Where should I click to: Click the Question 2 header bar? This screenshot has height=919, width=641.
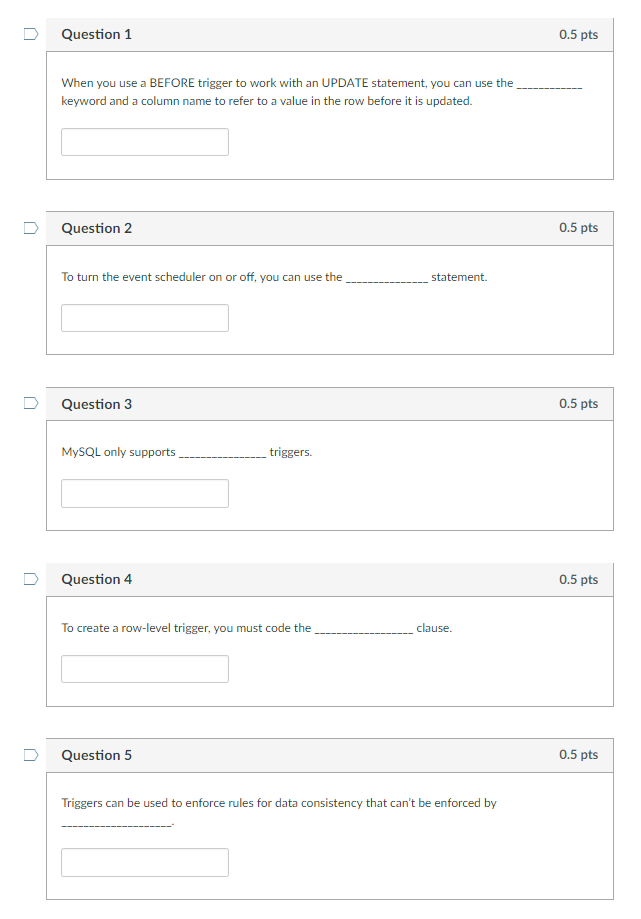[330, 227]
